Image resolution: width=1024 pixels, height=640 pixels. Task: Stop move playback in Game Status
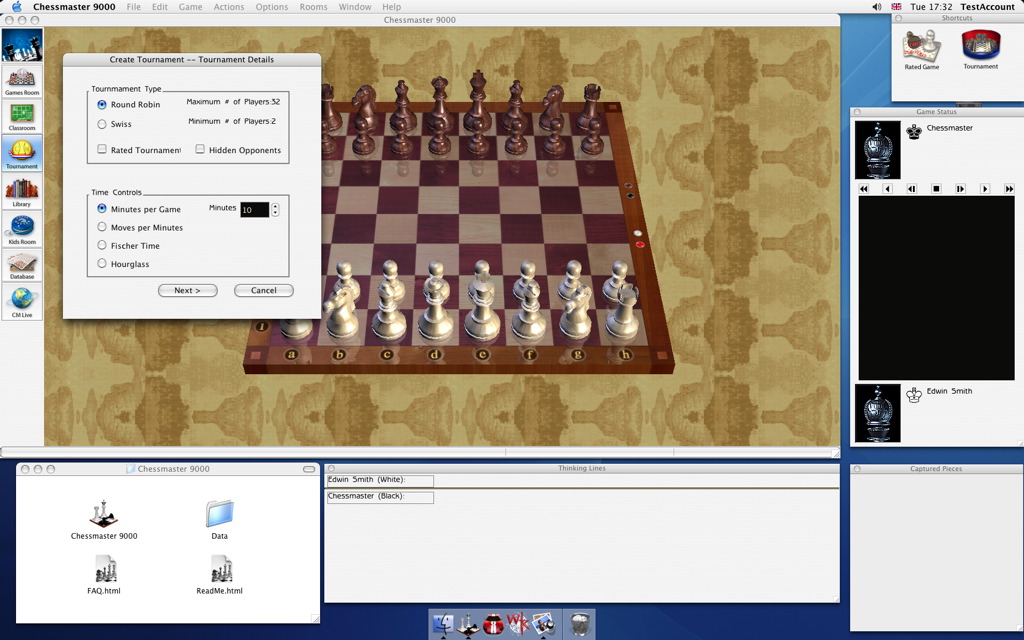pyautogui.click(x=936, y=189)
